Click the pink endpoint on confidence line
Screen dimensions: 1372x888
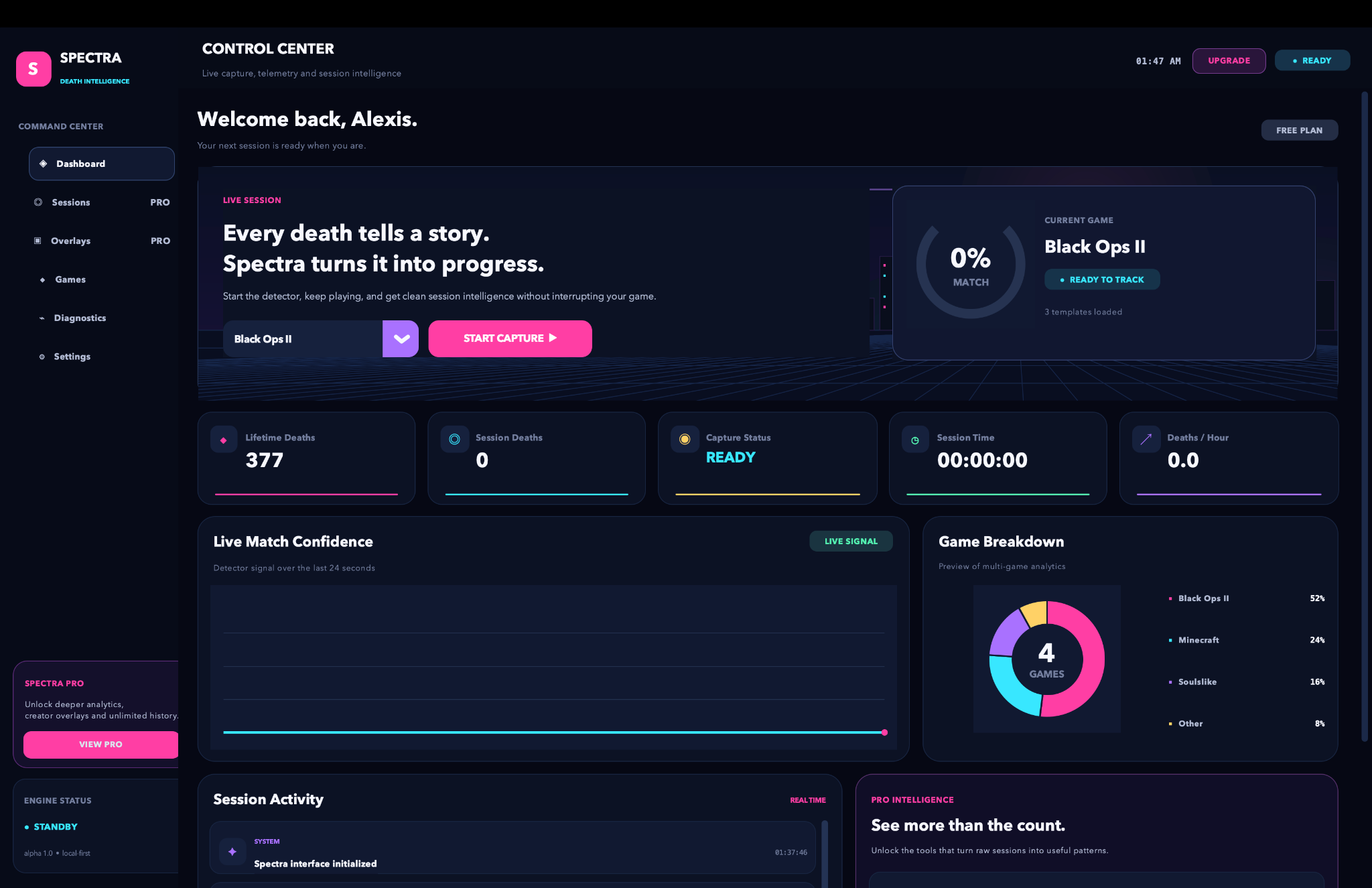tap(884, 733)
